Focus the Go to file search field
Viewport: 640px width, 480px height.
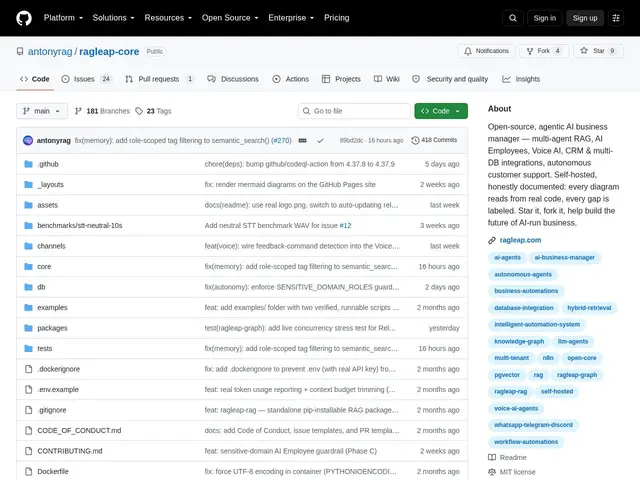click(354, 111)
